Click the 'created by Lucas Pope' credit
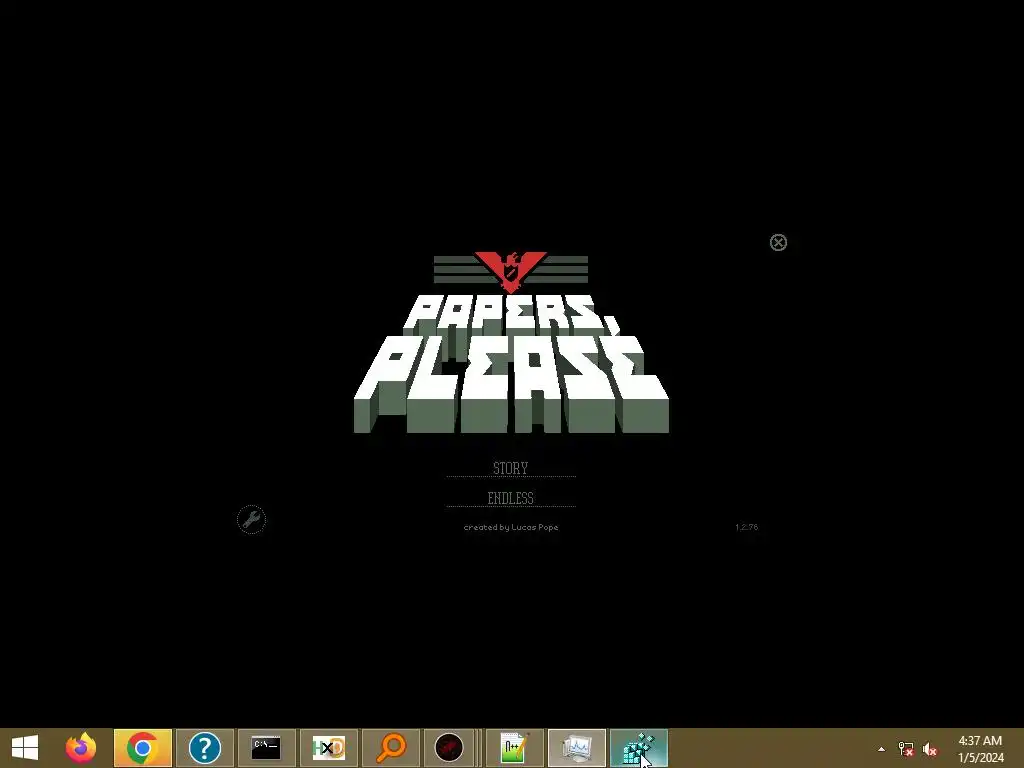 tap(511, 527)
